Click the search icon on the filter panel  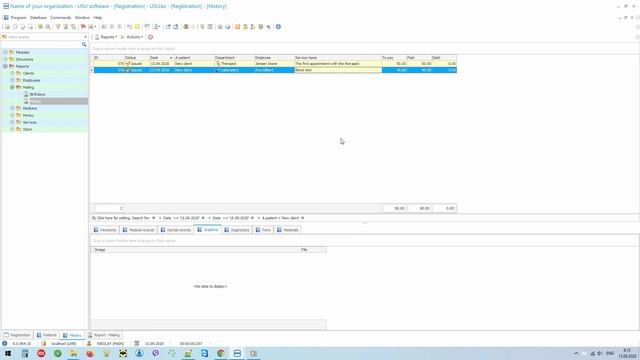pos(94,218)
